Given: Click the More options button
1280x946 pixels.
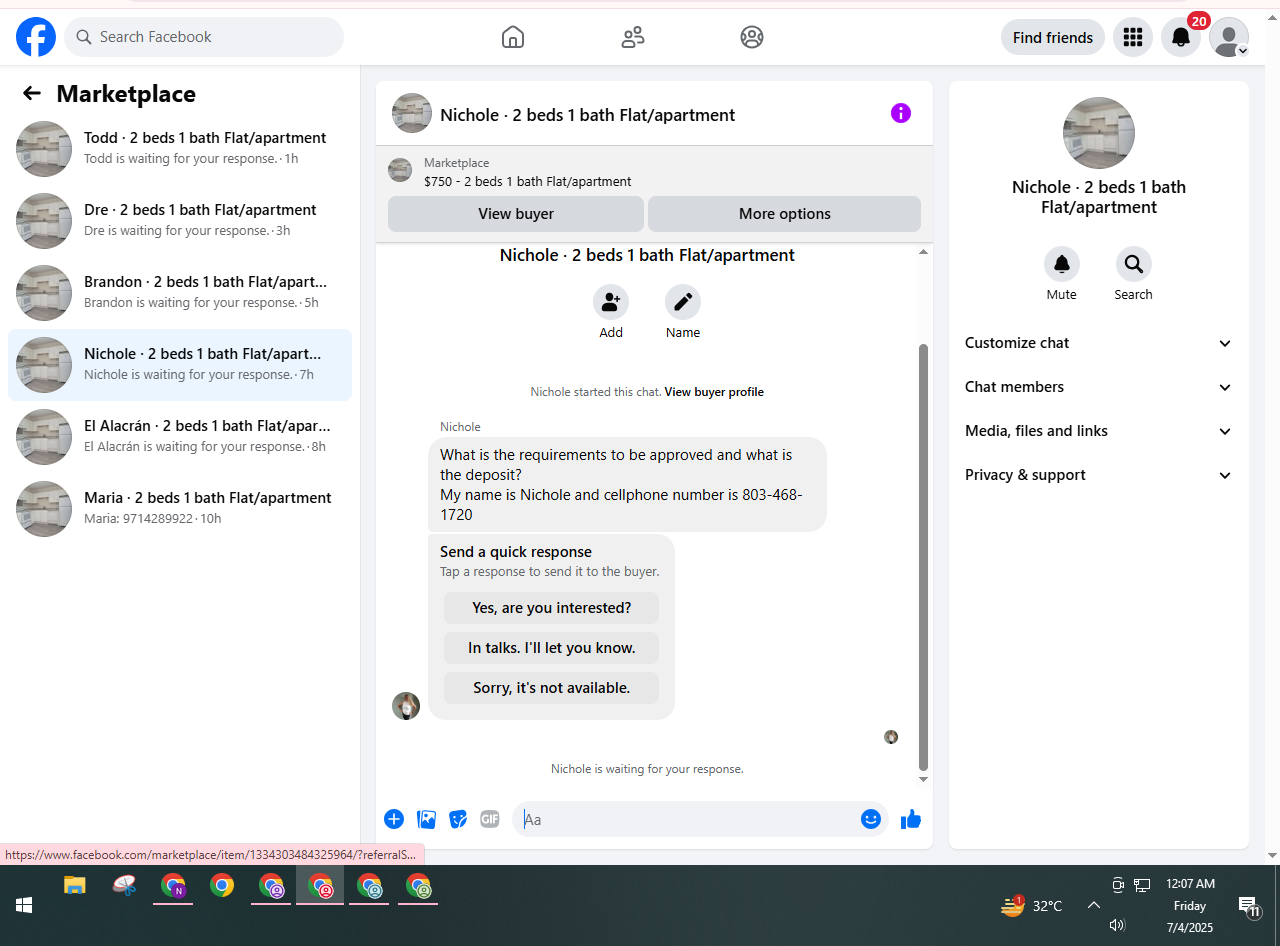Looking at the screenshot, I should click(x=785, y=214).
